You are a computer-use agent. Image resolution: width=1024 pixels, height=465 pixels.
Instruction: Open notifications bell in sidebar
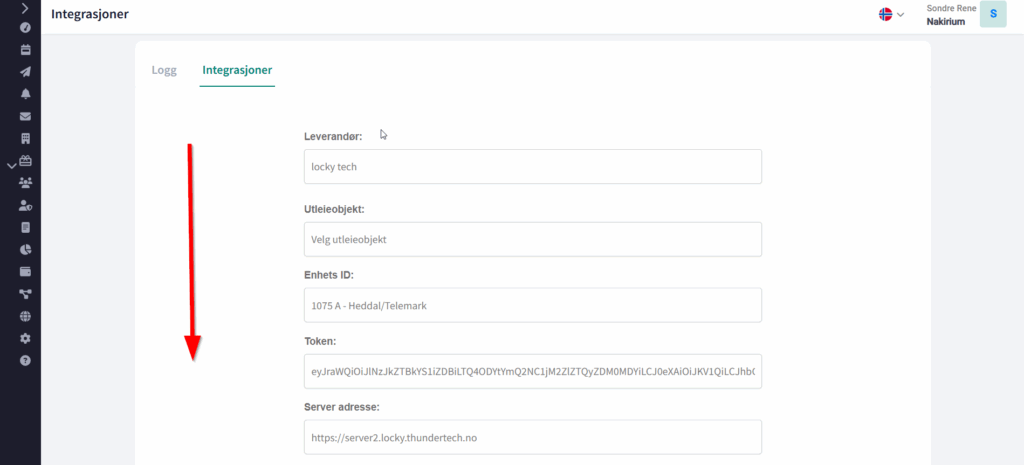(25, 94)
